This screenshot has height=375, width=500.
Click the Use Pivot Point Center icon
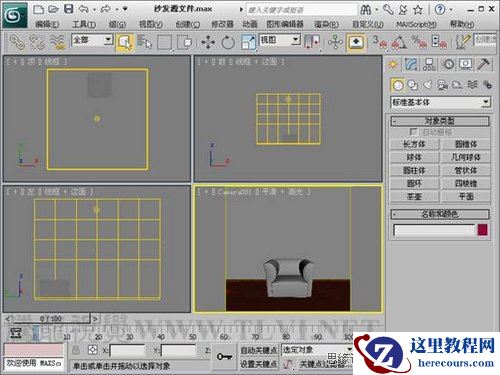pyautogui.click(x=312, y=42)
